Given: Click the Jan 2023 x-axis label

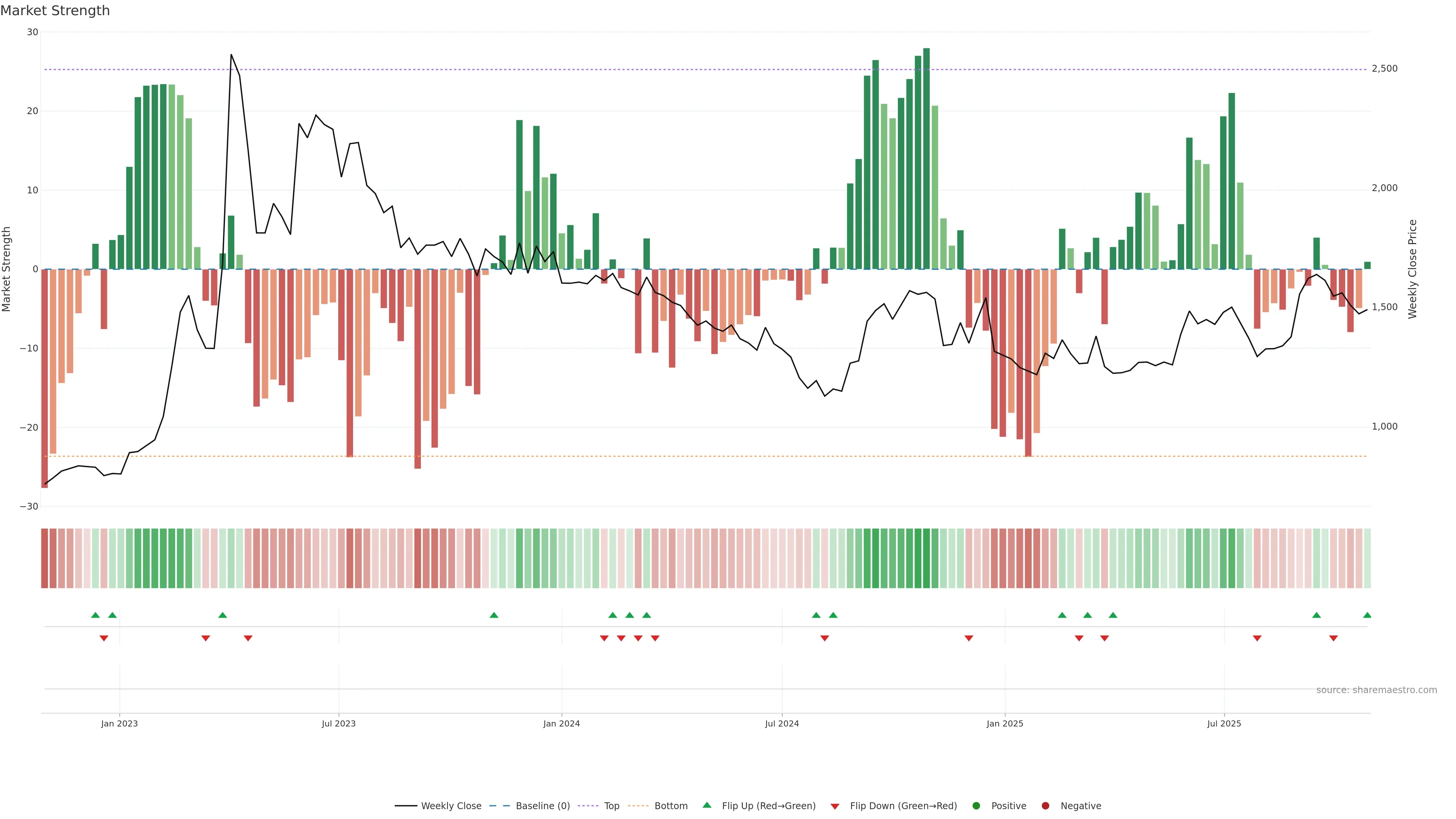Looking at the screenshot, I should tap(119, 723).
